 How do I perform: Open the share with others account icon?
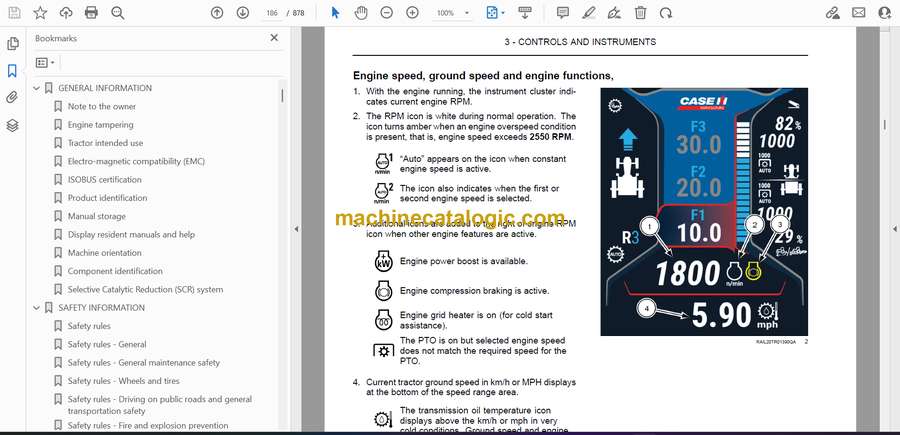tap(885, 13)
